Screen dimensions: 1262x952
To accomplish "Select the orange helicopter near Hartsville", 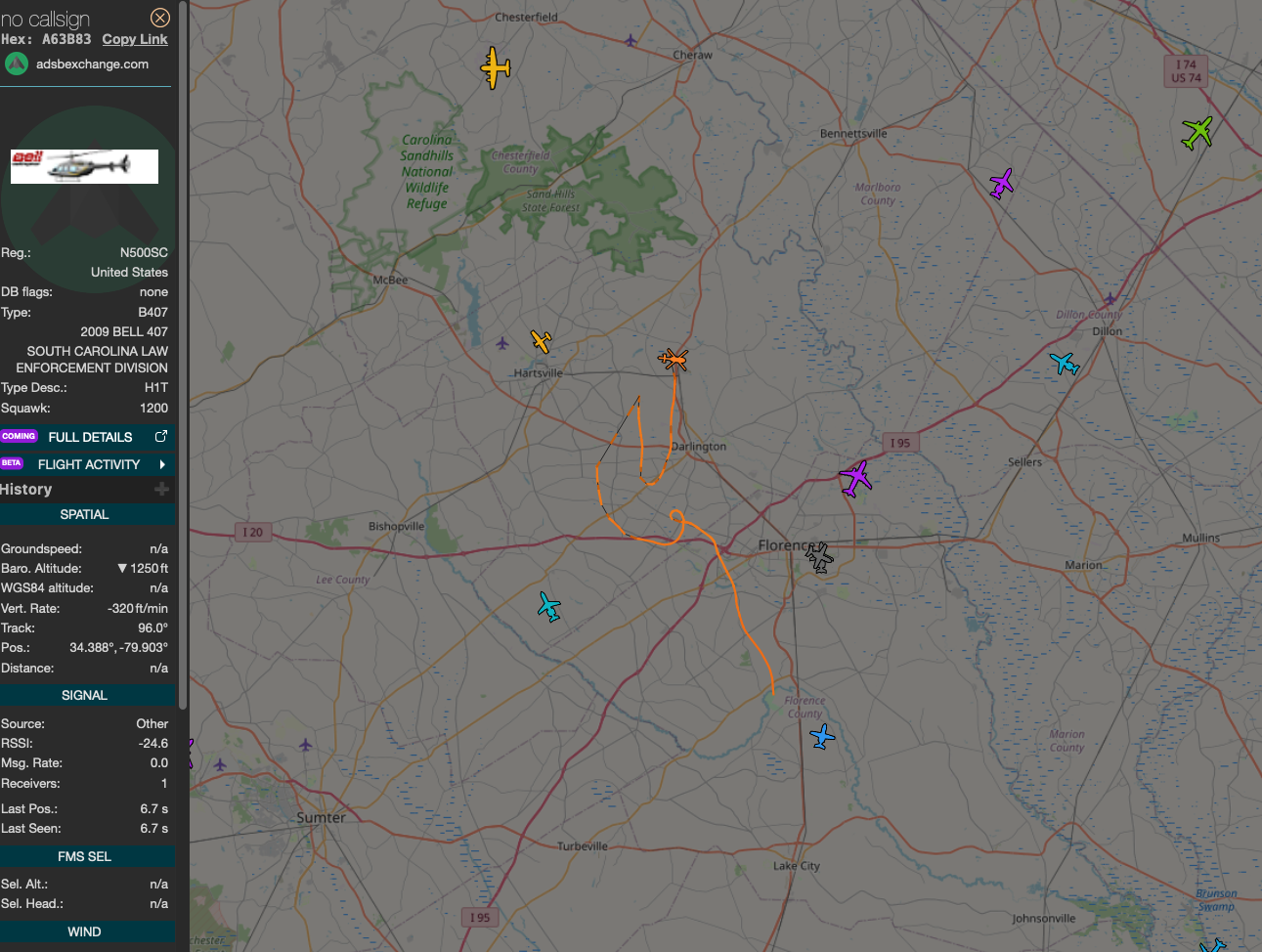I will pos(674,360).
